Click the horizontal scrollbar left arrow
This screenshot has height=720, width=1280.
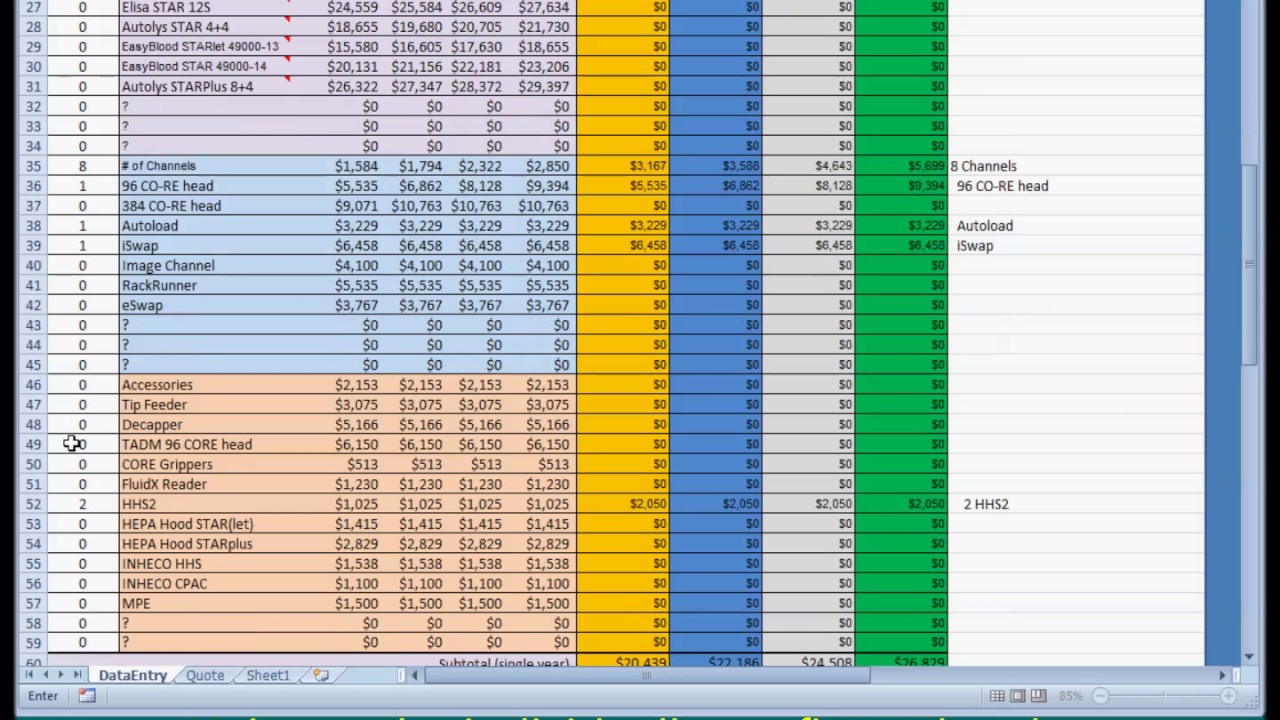point(415,676)
